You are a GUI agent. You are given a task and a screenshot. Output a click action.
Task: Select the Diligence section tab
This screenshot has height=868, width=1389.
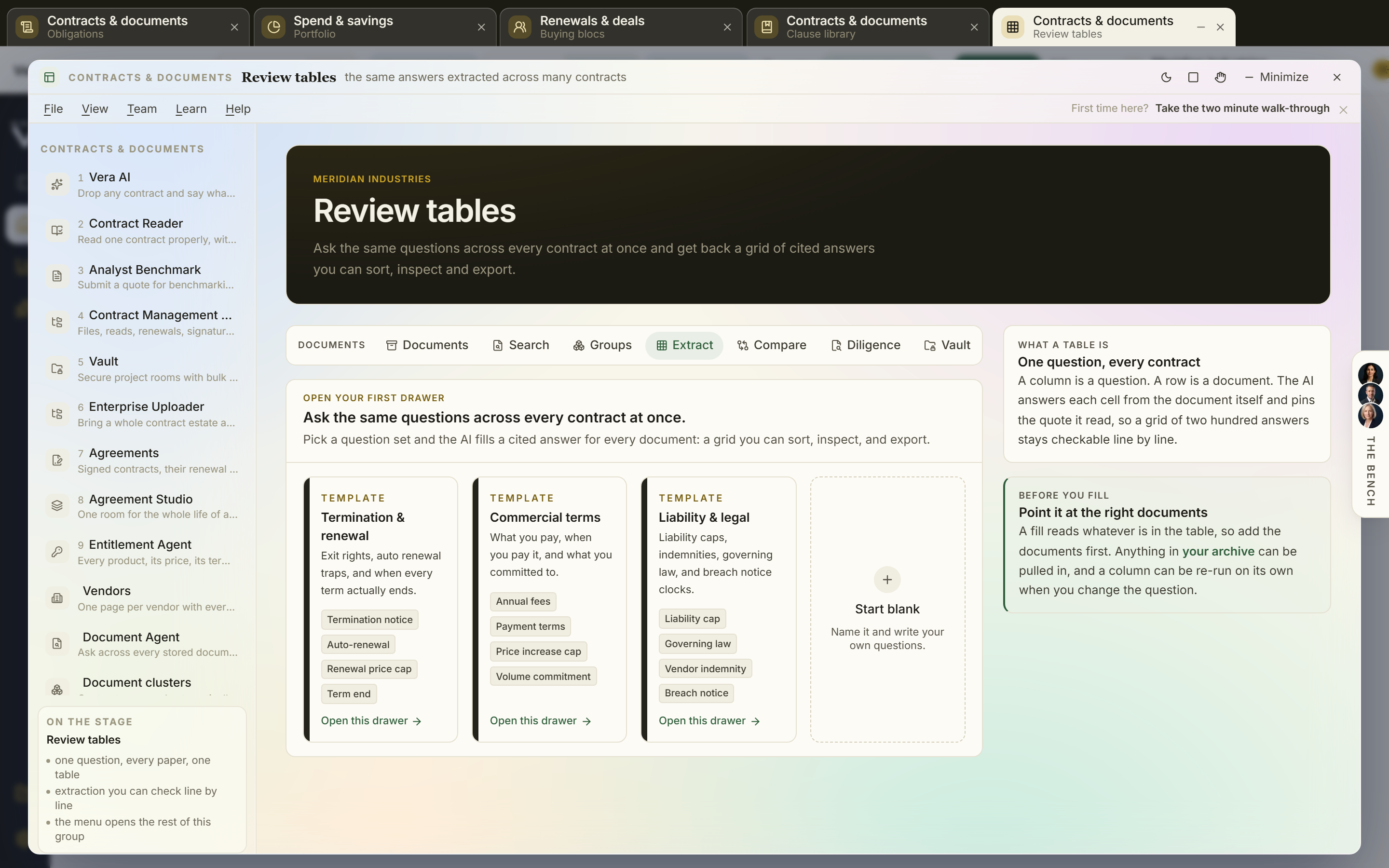tap(866, 345)
